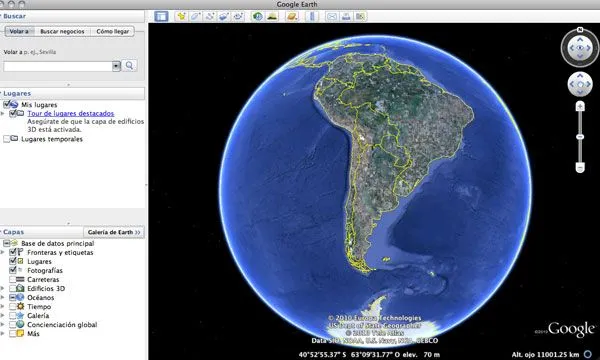Toggle the sidebar panel button
The height and width of the screenshot is (360, 600).
pos(161,16)
